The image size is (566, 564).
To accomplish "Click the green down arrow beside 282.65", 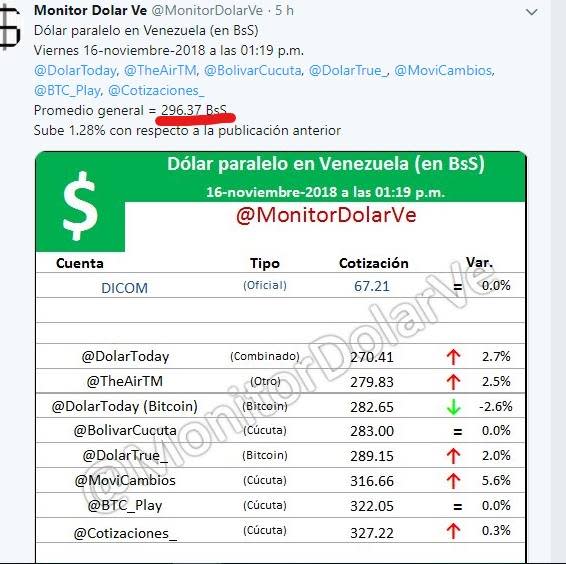I will [x=453, y=407].
